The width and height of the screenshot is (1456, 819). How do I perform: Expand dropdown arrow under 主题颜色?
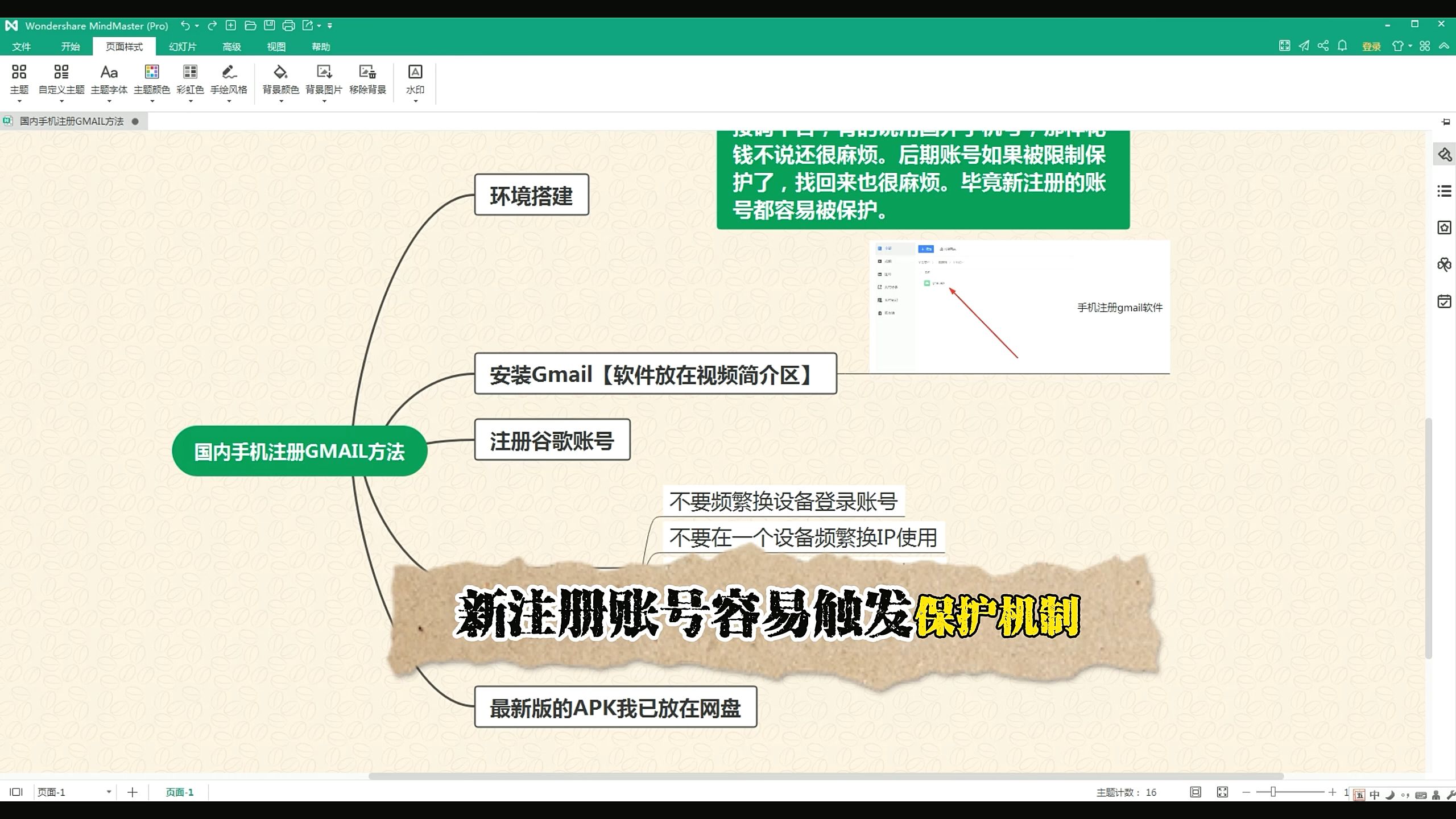click(x=152, y=101)
